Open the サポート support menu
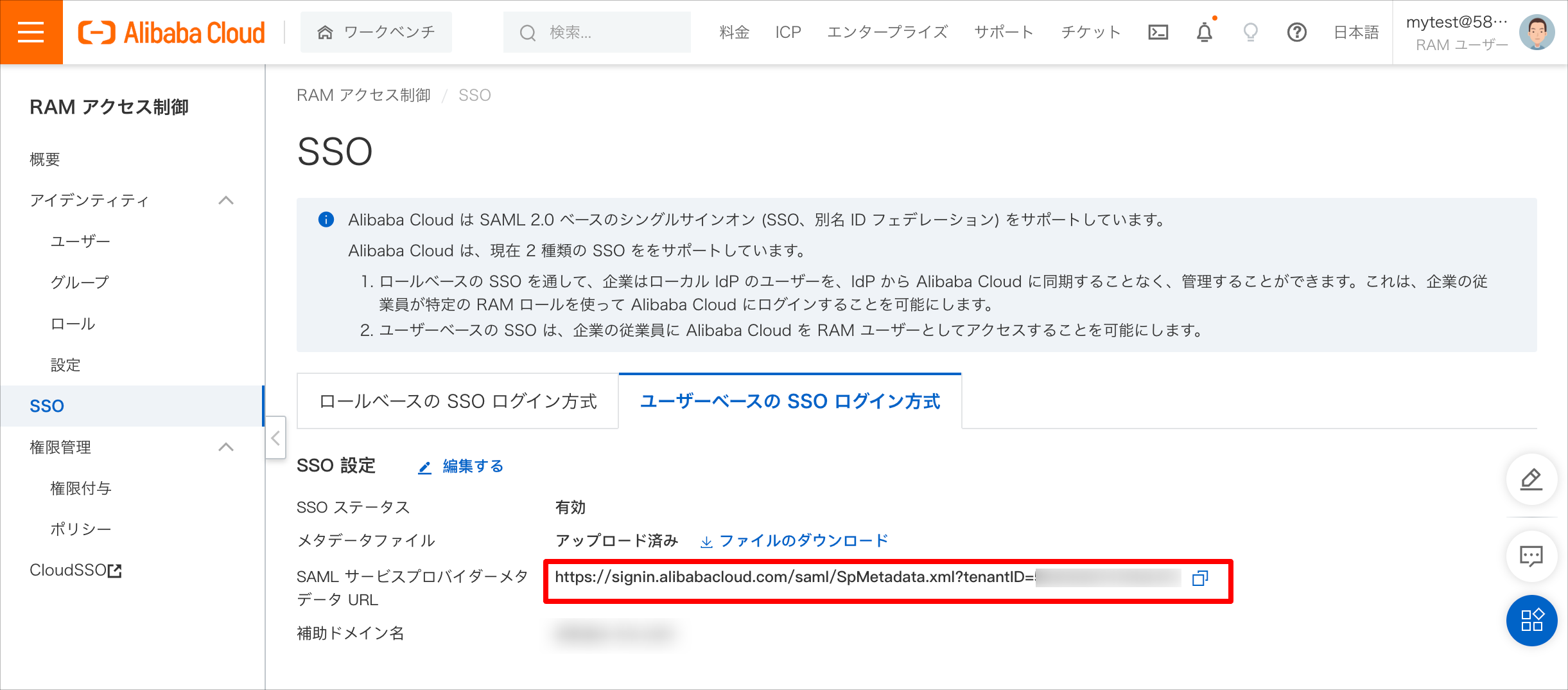Viewport: 1568px width, 690px height. point(1004,32)
